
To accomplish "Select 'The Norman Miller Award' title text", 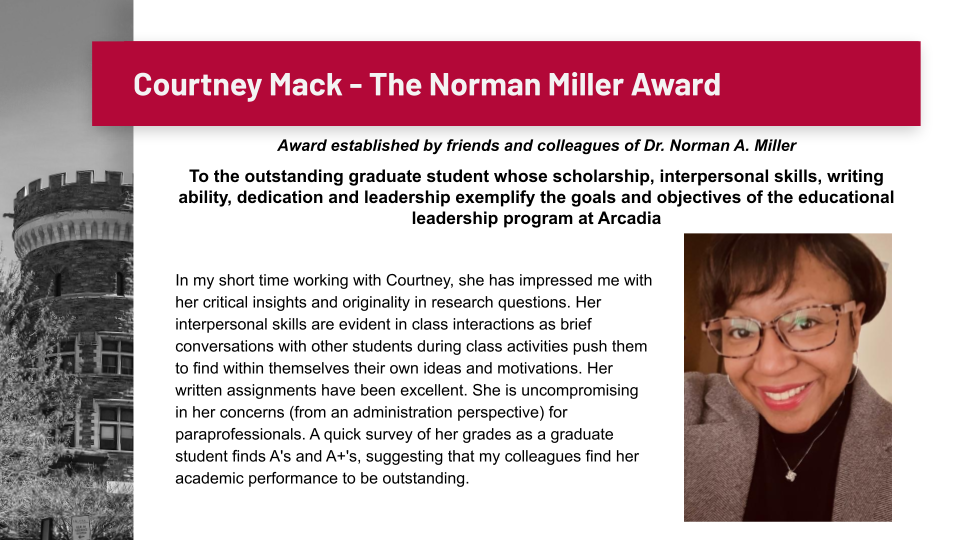I will (545, 84).
